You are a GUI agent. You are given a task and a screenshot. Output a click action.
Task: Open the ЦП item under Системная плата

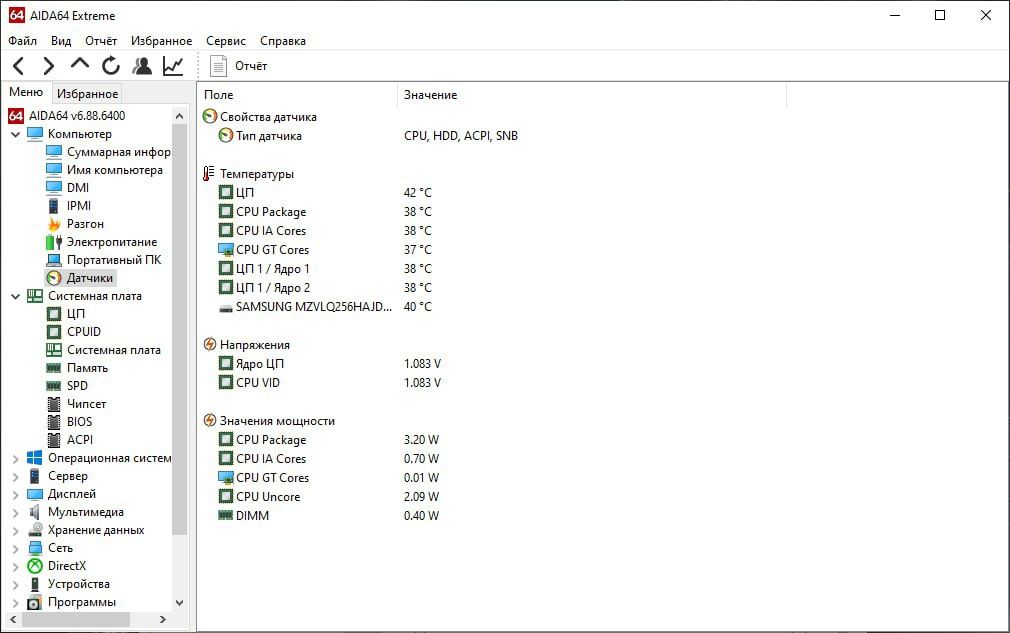(x=66, y=314)
